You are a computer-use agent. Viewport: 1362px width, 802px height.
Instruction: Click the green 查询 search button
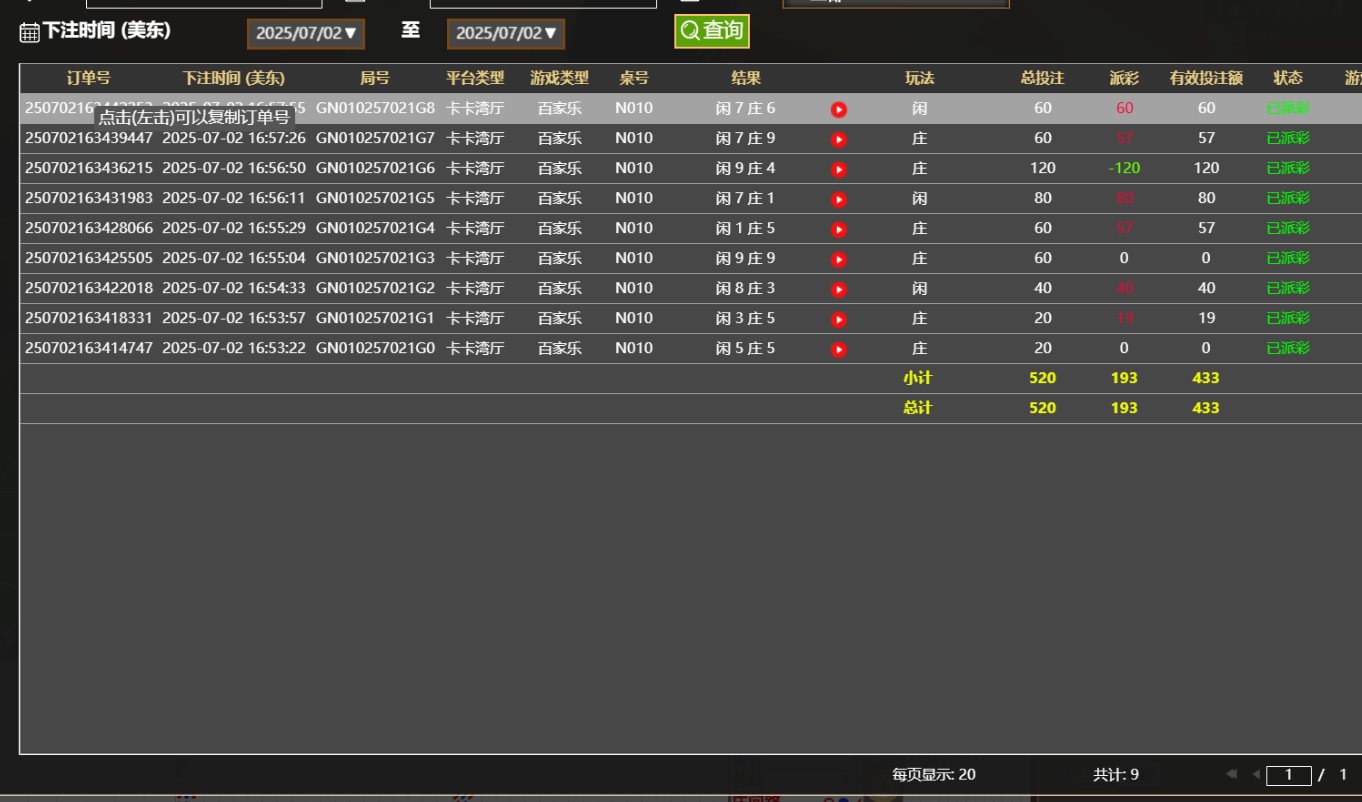pos(711,31)
